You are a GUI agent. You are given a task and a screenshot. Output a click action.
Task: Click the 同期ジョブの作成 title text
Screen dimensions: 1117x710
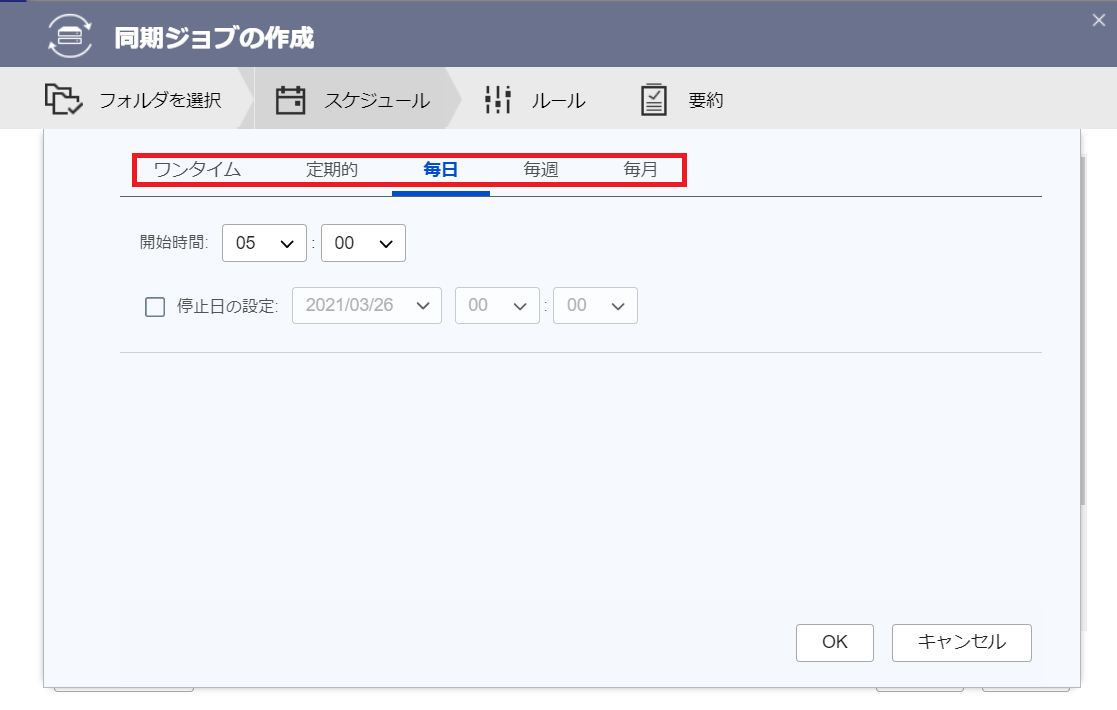(214, 38)
